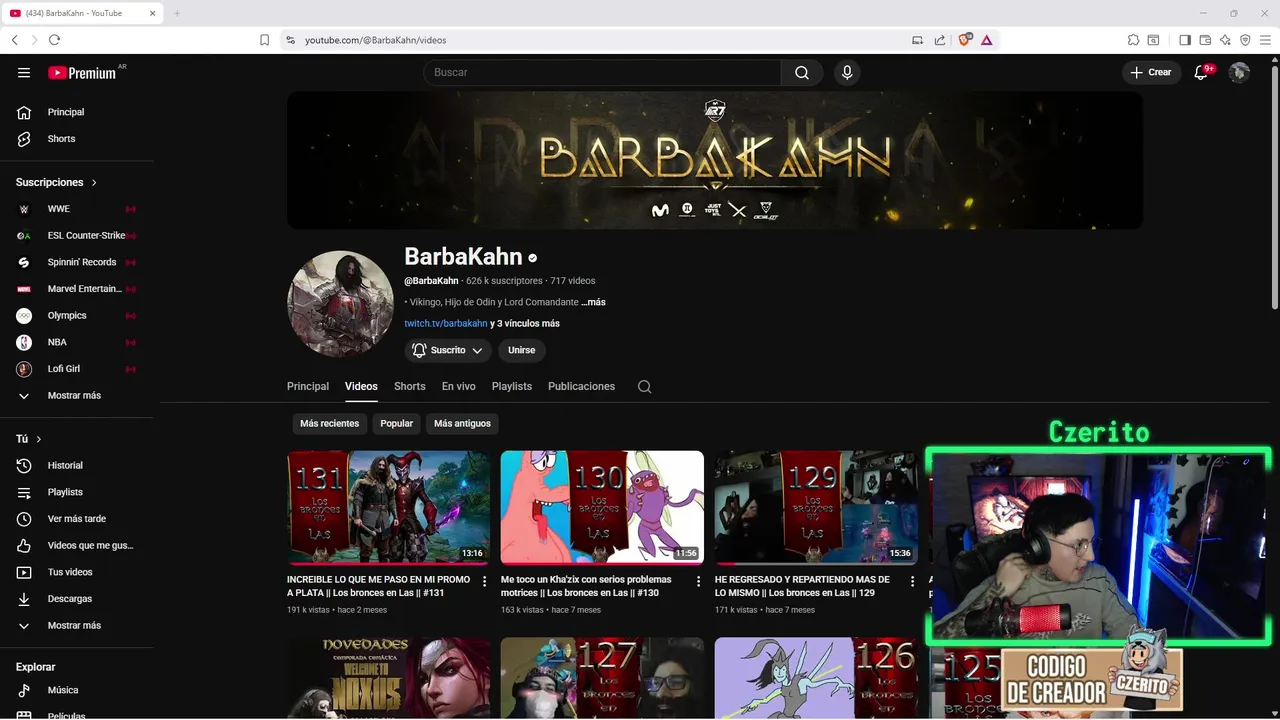This screenshot has height=720, width=1280.
Task: Open the Brave Wallet icon
Action: 1205,40
